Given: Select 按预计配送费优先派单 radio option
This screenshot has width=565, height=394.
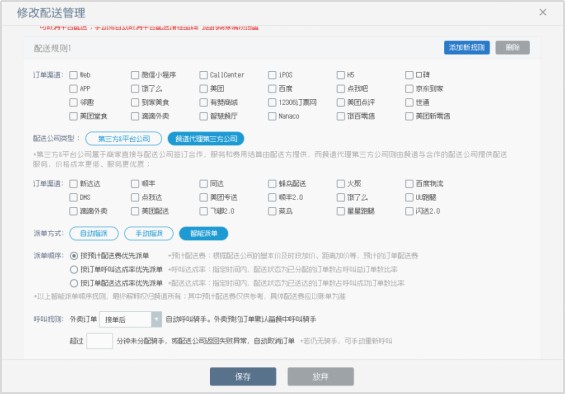Looking at the screenshot, I should [x=74, y=256].
